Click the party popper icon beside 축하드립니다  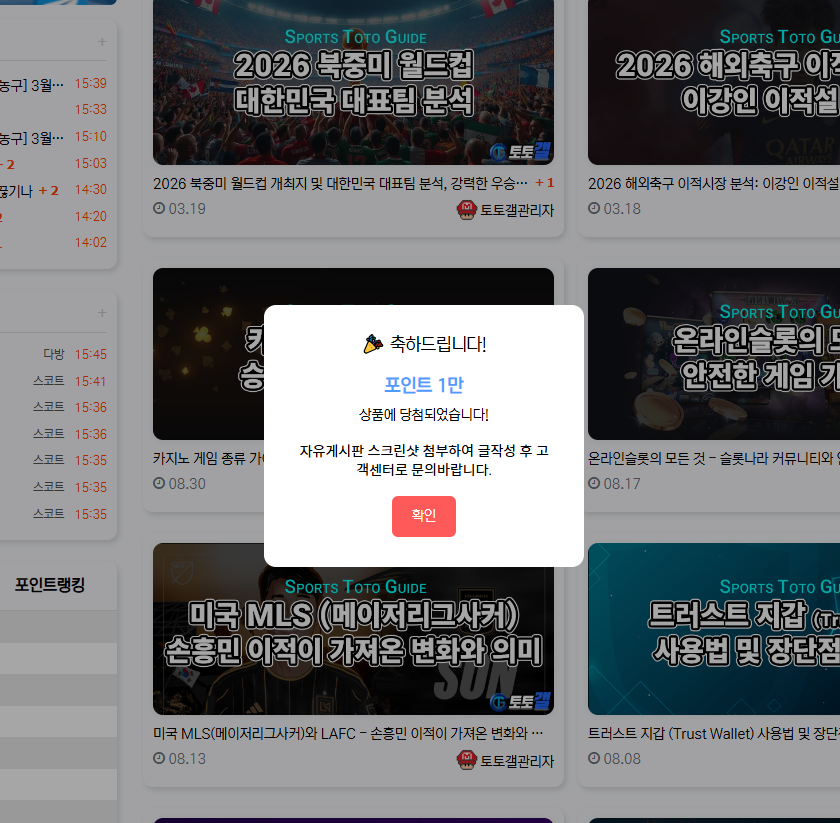click(373, 344)
